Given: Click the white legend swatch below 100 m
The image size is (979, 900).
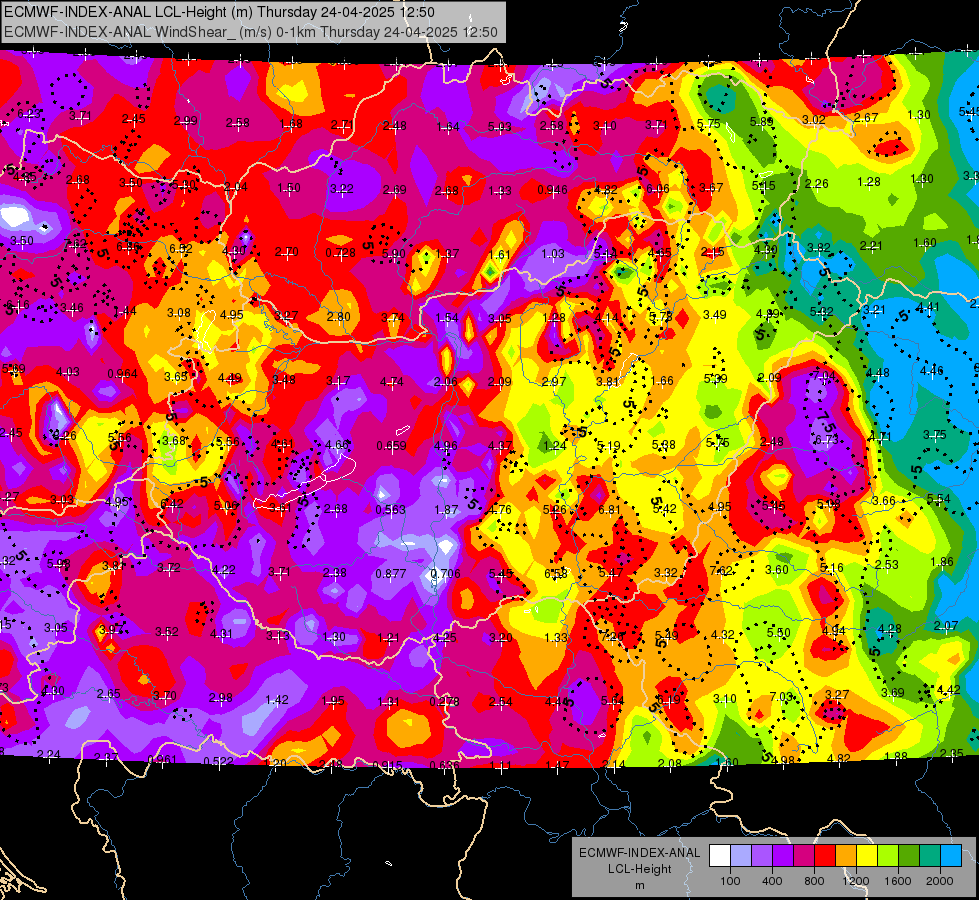Looking at the screenshot, I should 720,856.
